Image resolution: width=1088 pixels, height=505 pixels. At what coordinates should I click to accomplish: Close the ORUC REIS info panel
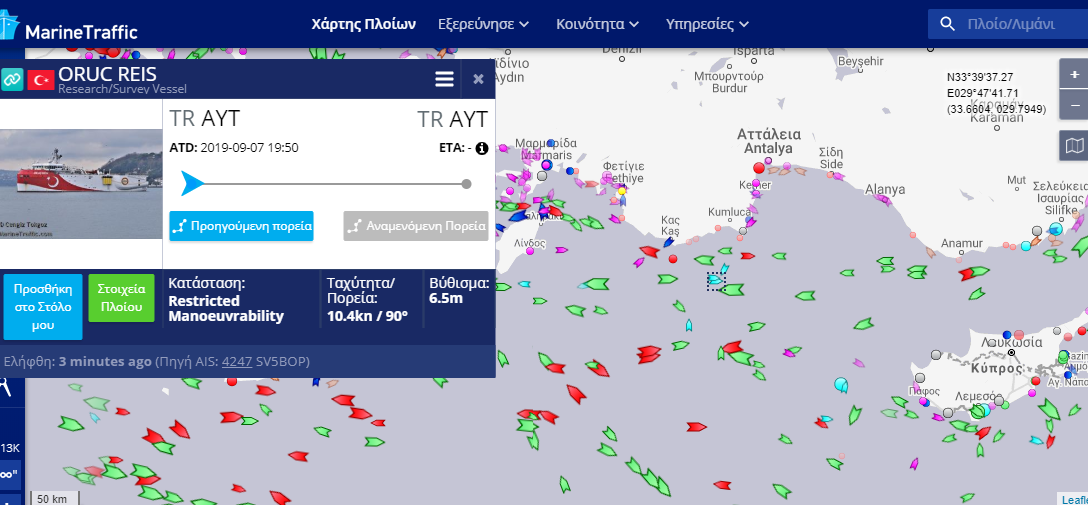(x=478, y=79)
